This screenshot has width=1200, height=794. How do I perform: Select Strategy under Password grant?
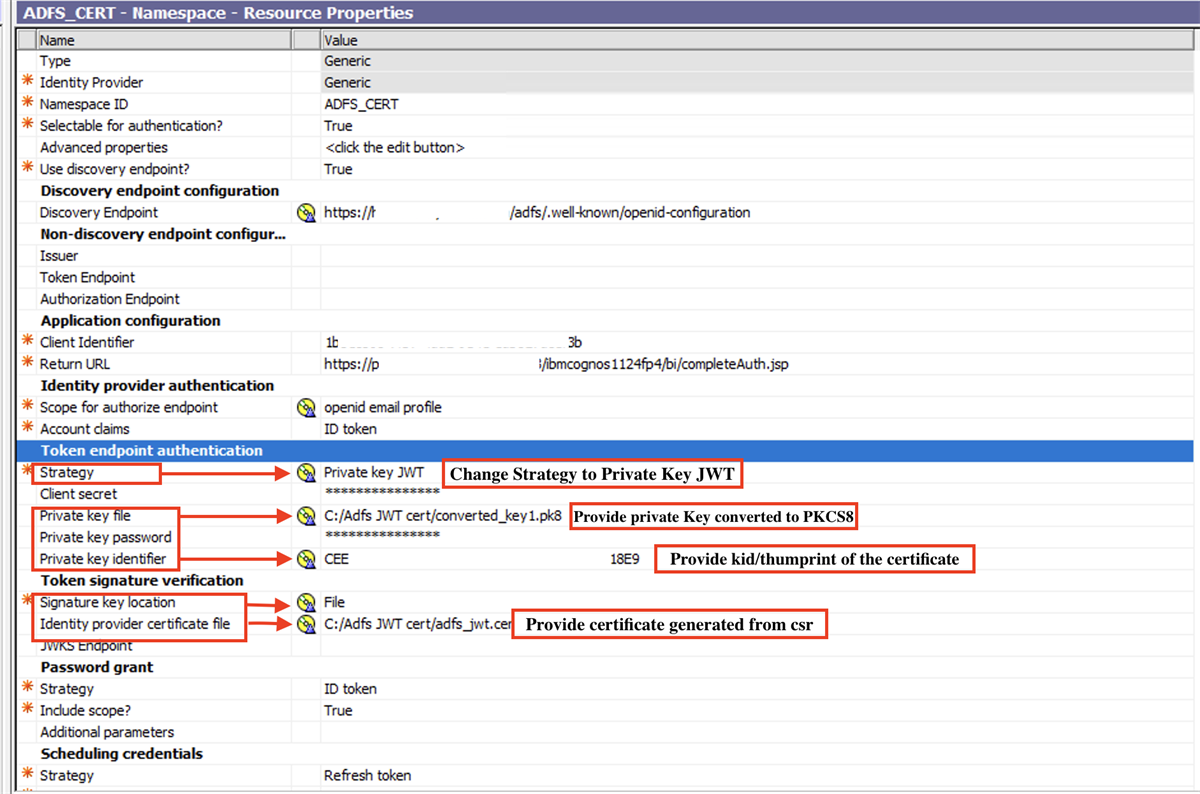pos(67,689)
